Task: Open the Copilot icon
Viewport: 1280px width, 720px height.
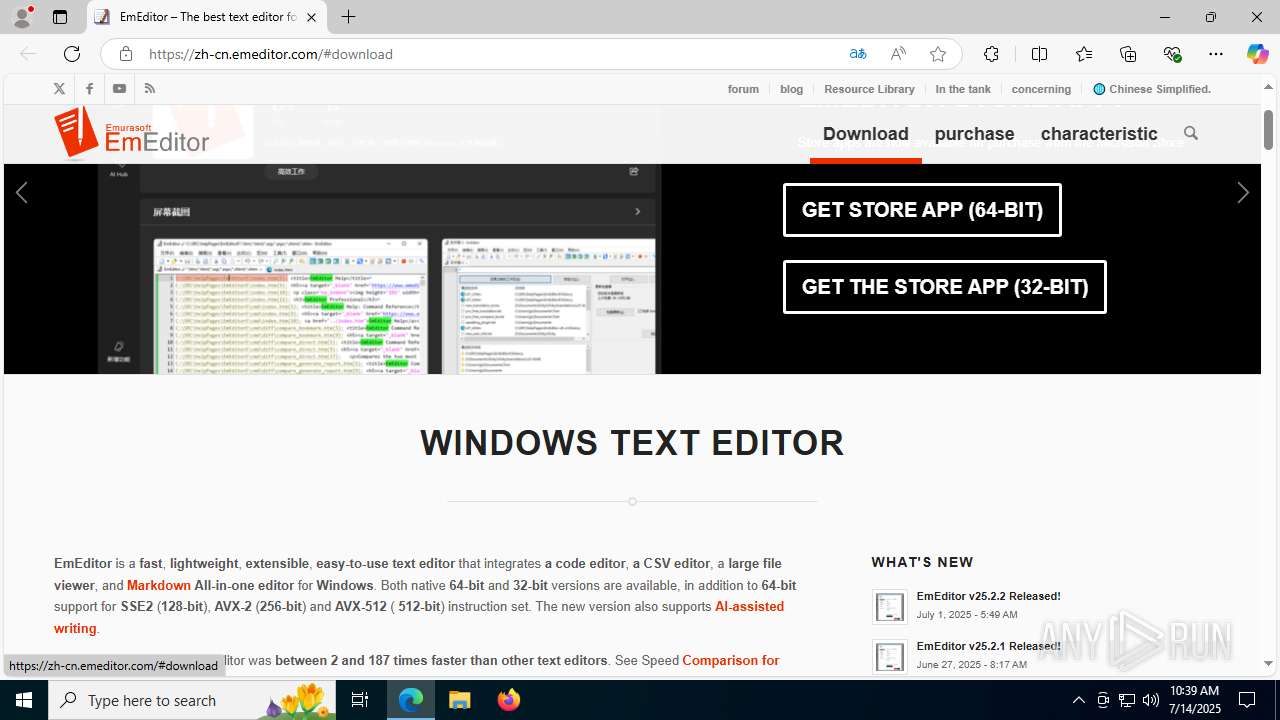Action: (1257, 54)
